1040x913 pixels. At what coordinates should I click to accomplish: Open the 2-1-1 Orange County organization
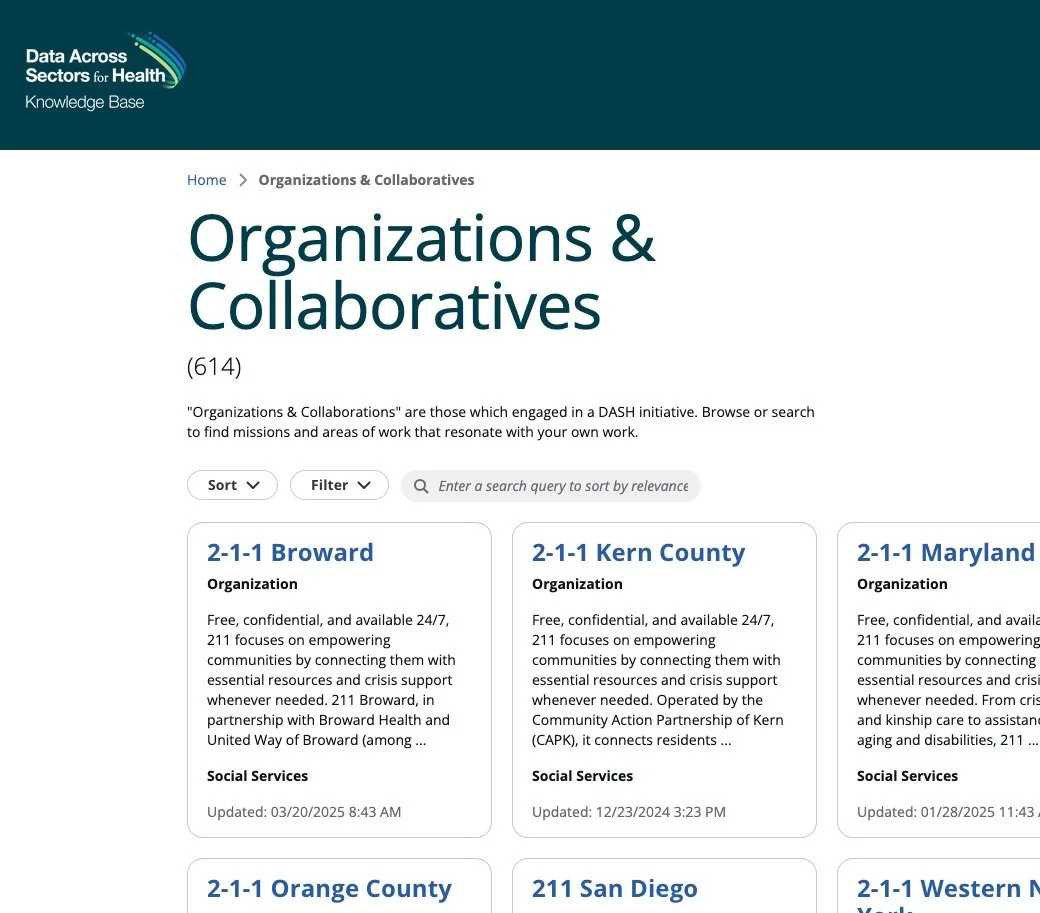(x=329, y=888)
